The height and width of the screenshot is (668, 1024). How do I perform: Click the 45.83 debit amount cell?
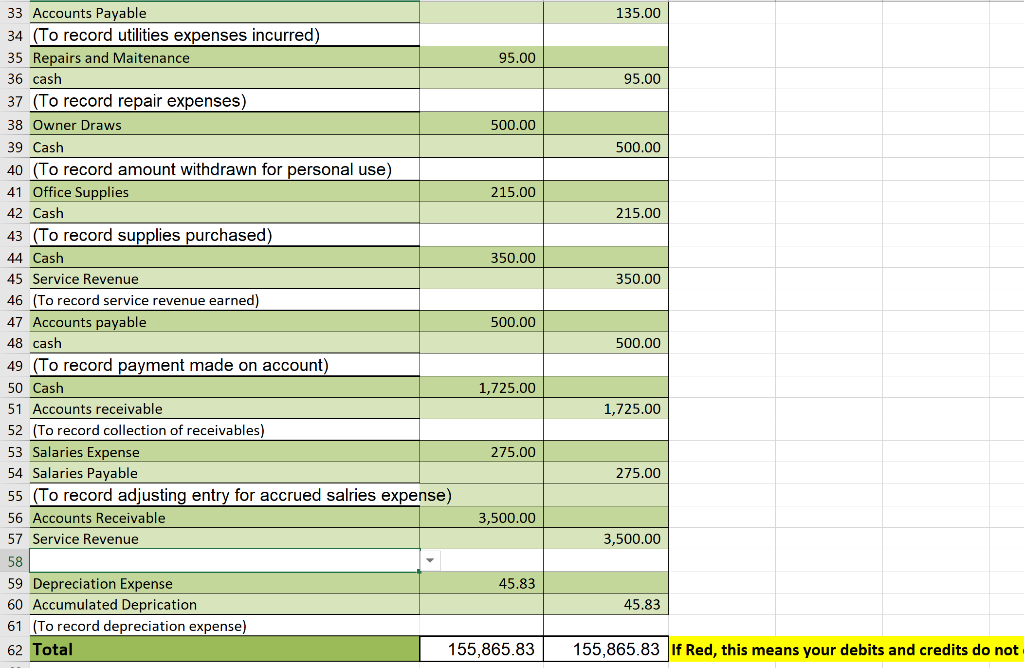click(481, 583)
